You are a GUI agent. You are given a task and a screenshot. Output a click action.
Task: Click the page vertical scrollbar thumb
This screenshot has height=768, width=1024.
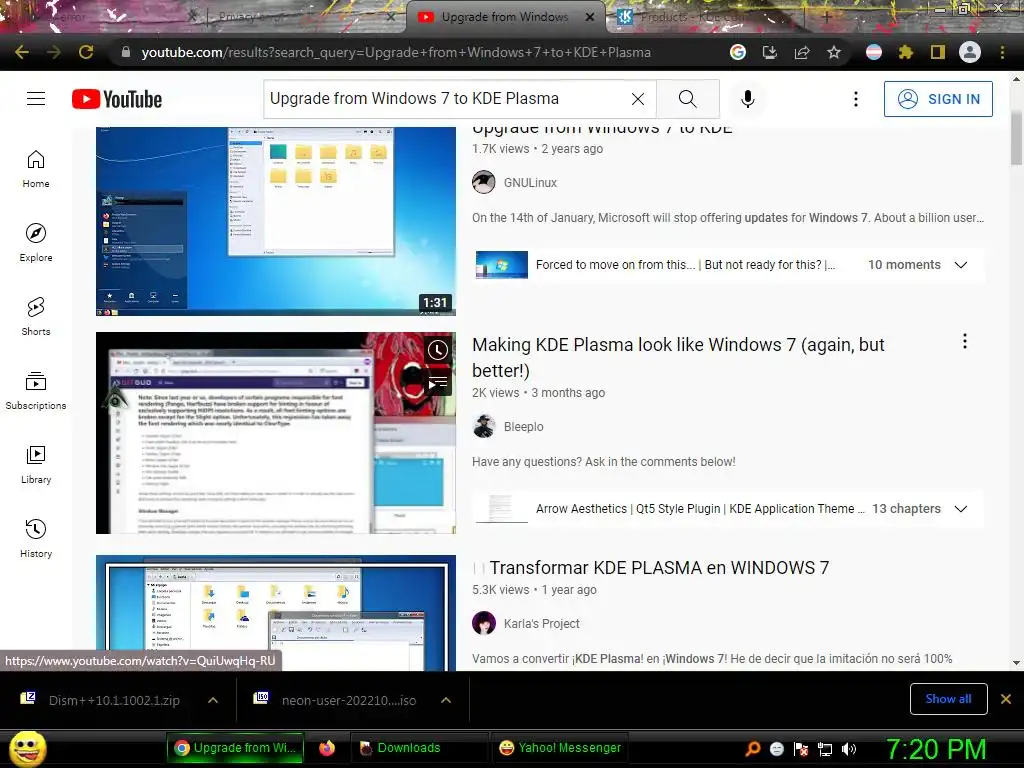coord(1016,137)
